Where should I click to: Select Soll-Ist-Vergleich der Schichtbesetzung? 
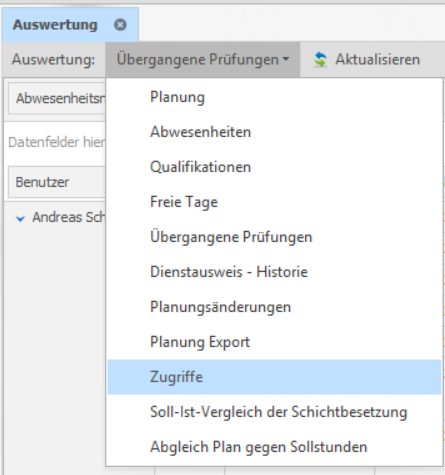pyautogui.click(x=274, y=412)
